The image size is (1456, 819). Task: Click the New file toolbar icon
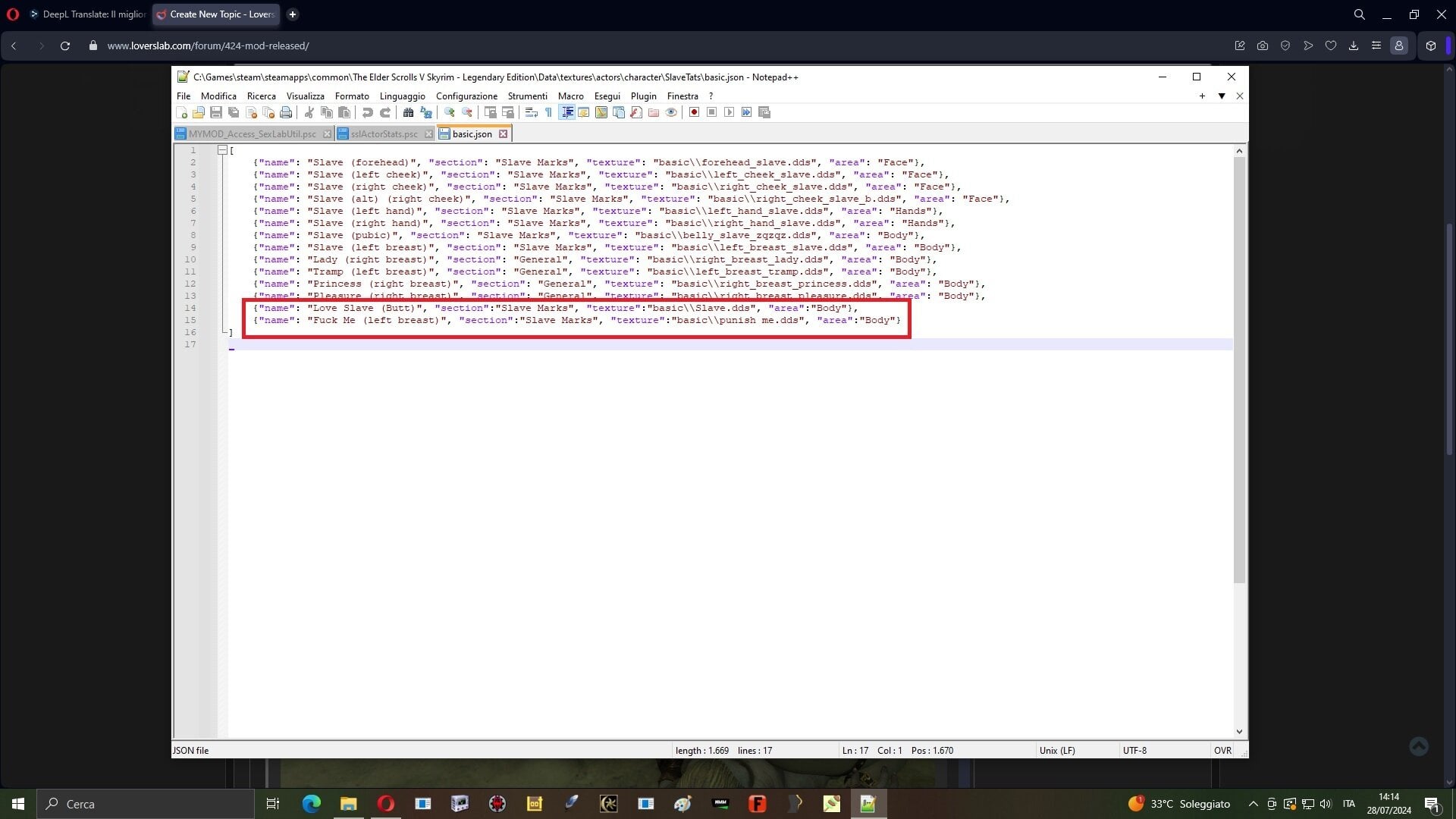coord(182,112)
